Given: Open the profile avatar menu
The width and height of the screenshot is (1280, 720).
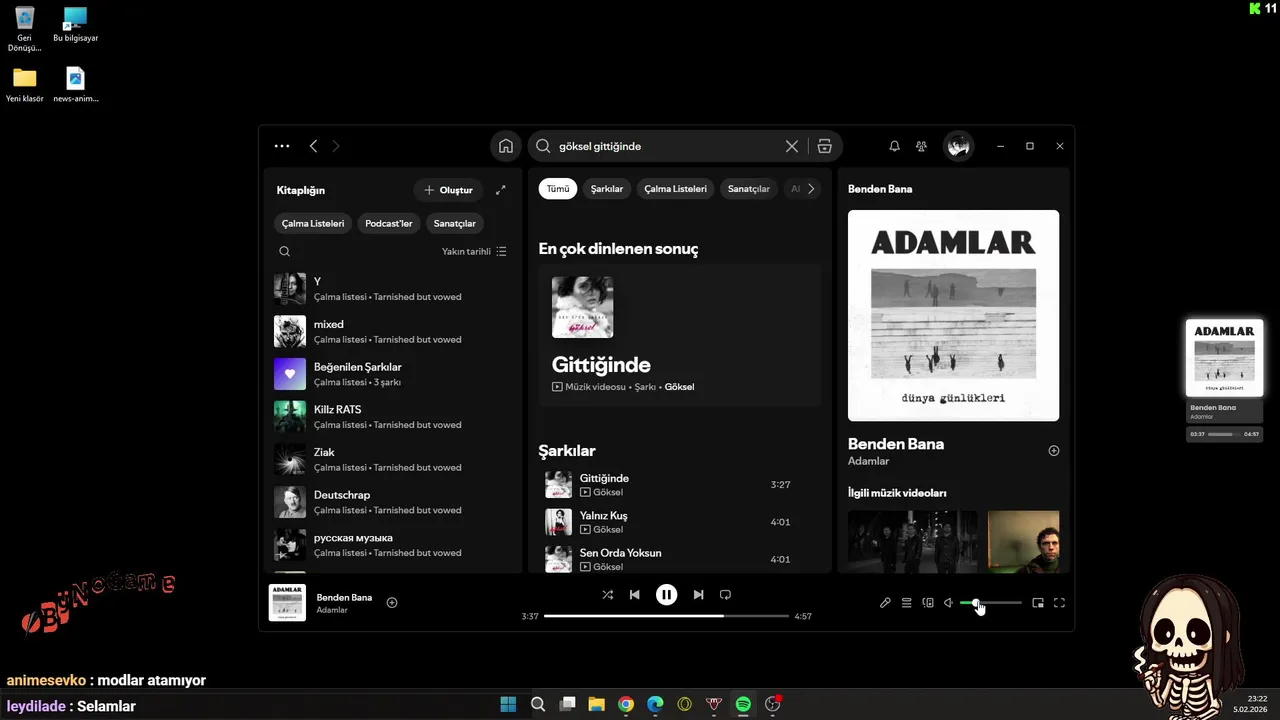Looking at the screenshot, I should click(x=958, y=147).
